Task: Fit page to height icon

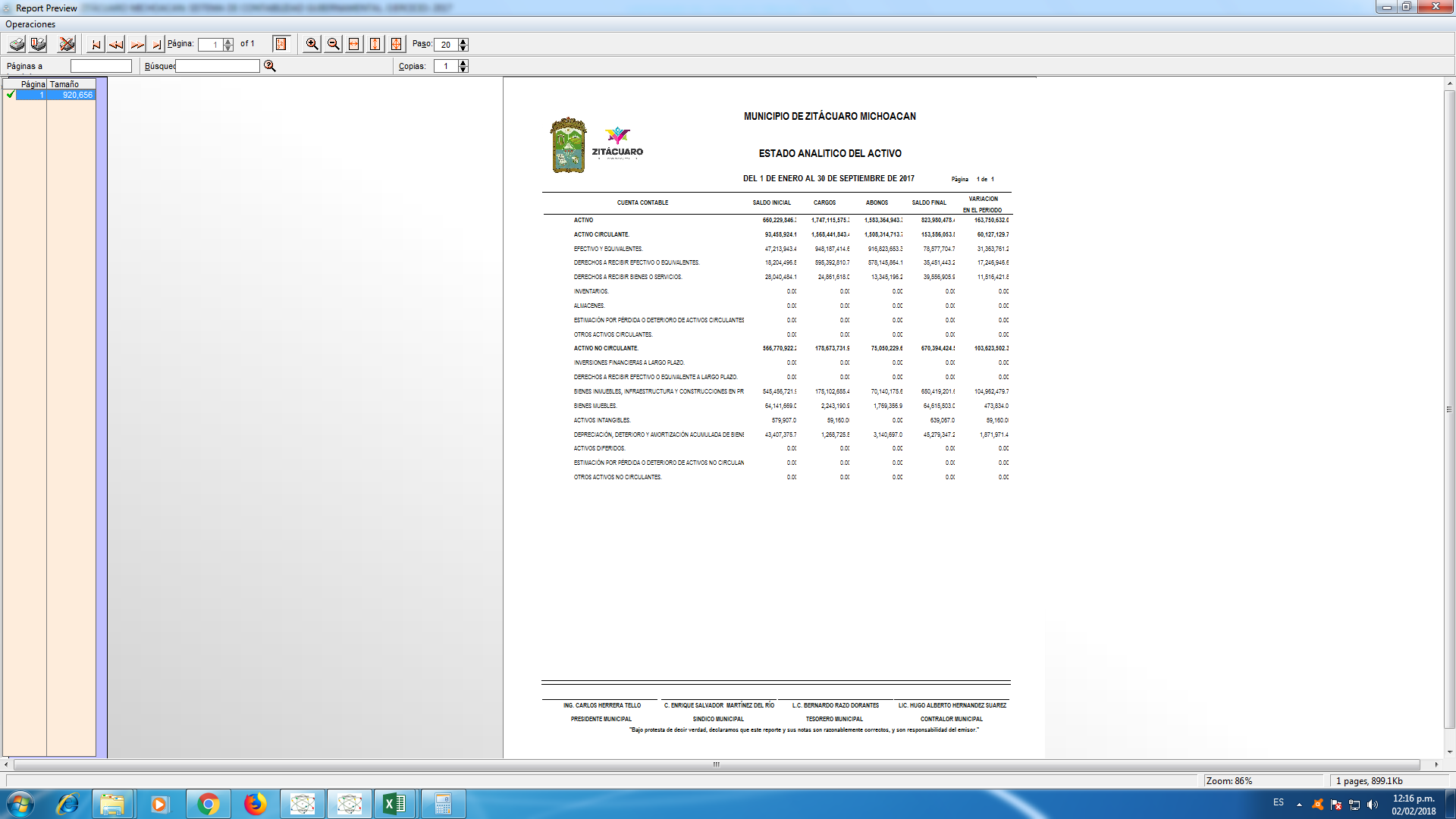Action: 375,44
